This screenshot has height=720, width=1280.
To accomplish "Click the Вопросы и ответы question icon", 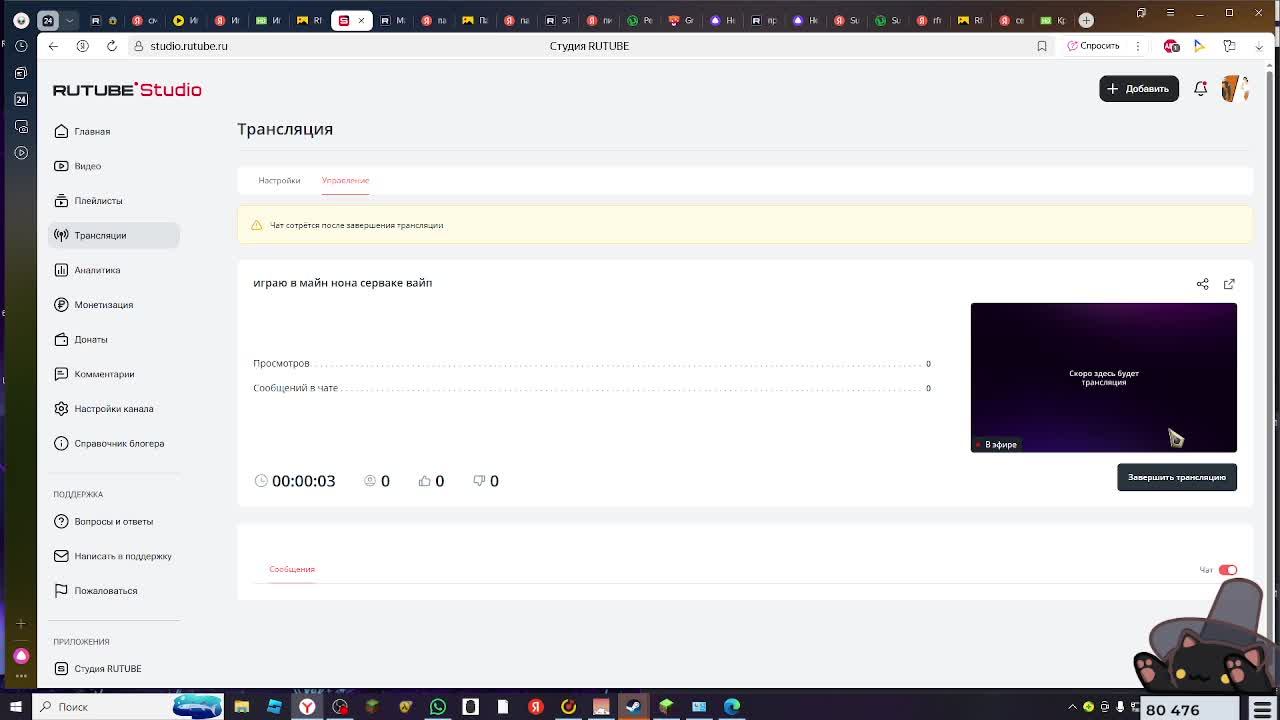I will click(x=61, y=521).
